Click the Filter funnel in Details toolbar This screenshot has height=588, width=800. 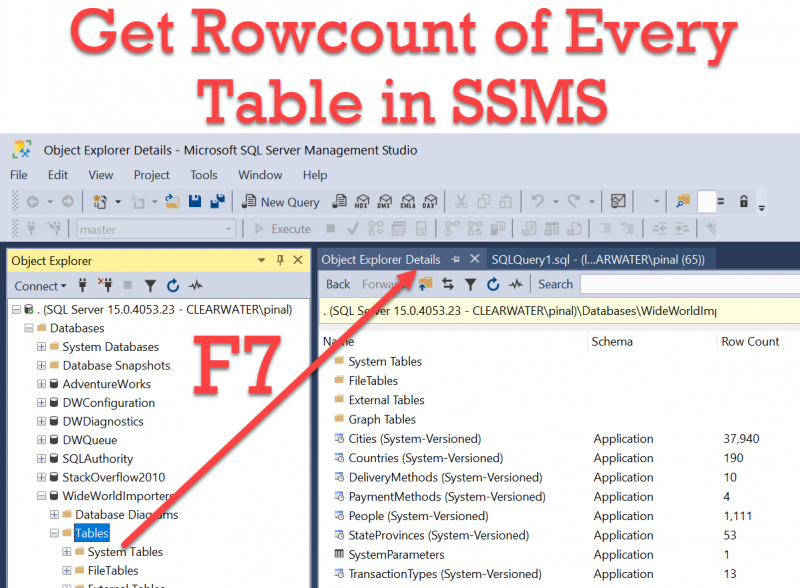click(x=470, y=285)
